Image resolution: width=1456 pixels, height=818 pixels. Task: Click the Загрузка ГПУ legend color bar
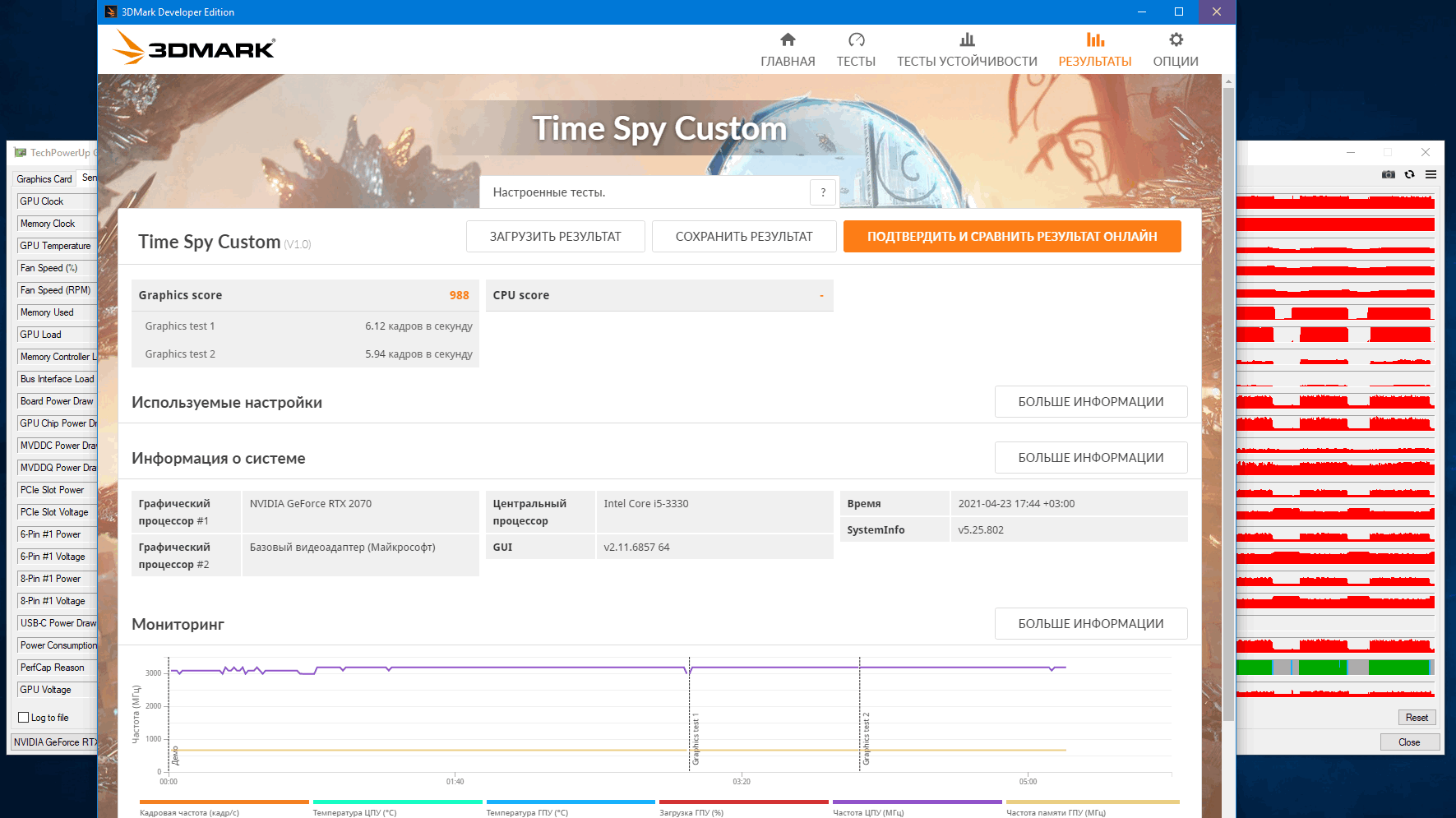(744, 802)
